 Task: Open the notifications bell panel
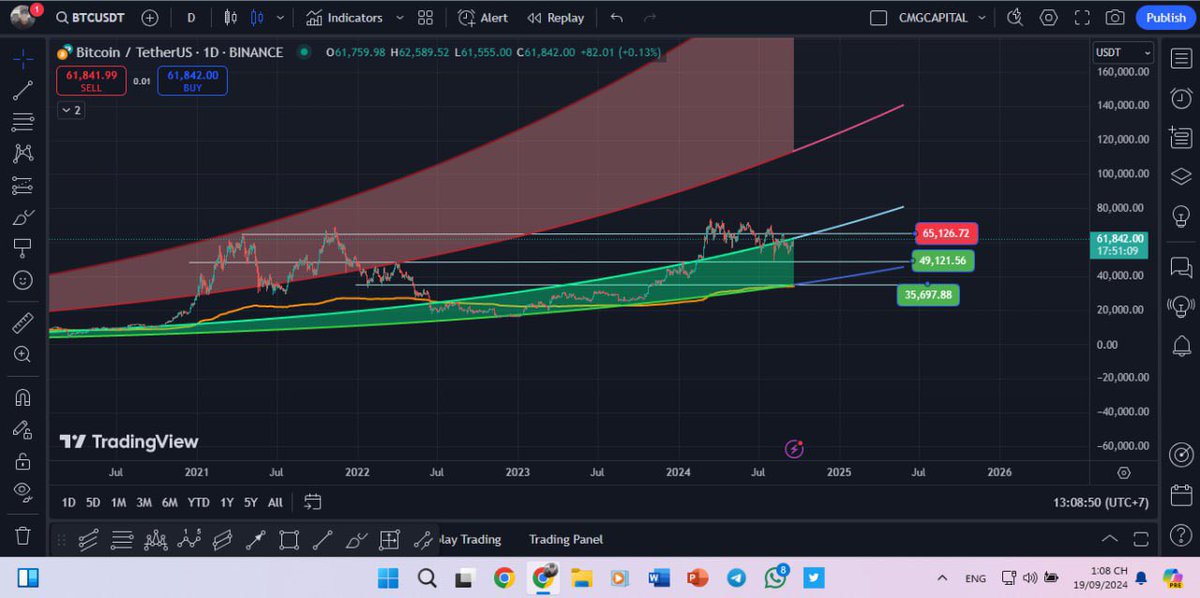tap(1181, 345)
